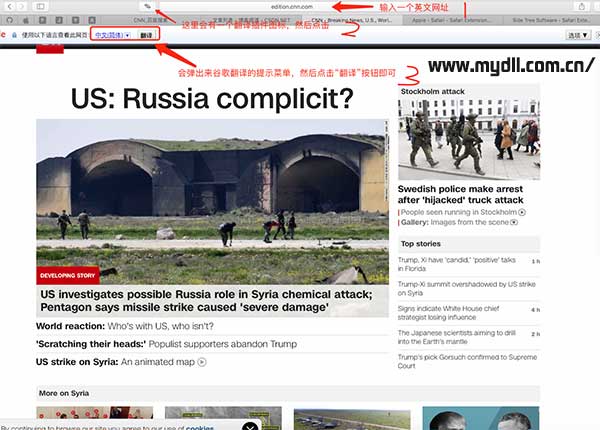Open 'Swedish police make arrest' headline
Image resolution: width=600 pixels, height=430 pixels.
(460, 194)
